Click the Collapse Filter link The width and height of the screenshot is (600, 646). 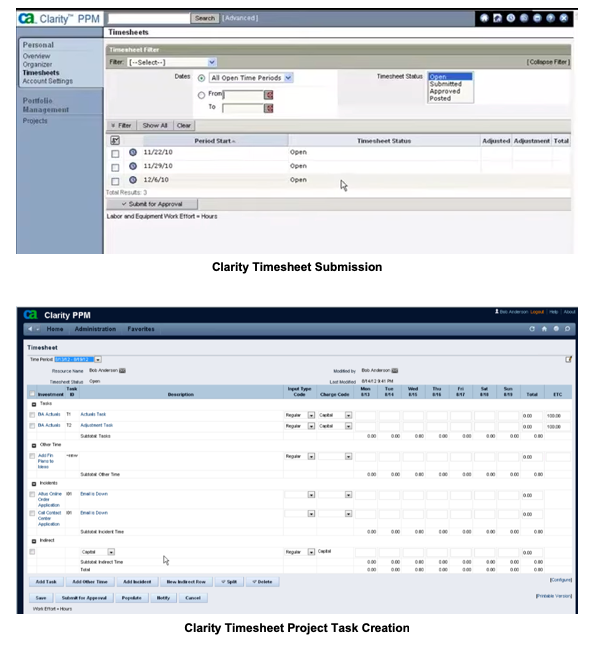pyautogui.click(x=548, y=62)
